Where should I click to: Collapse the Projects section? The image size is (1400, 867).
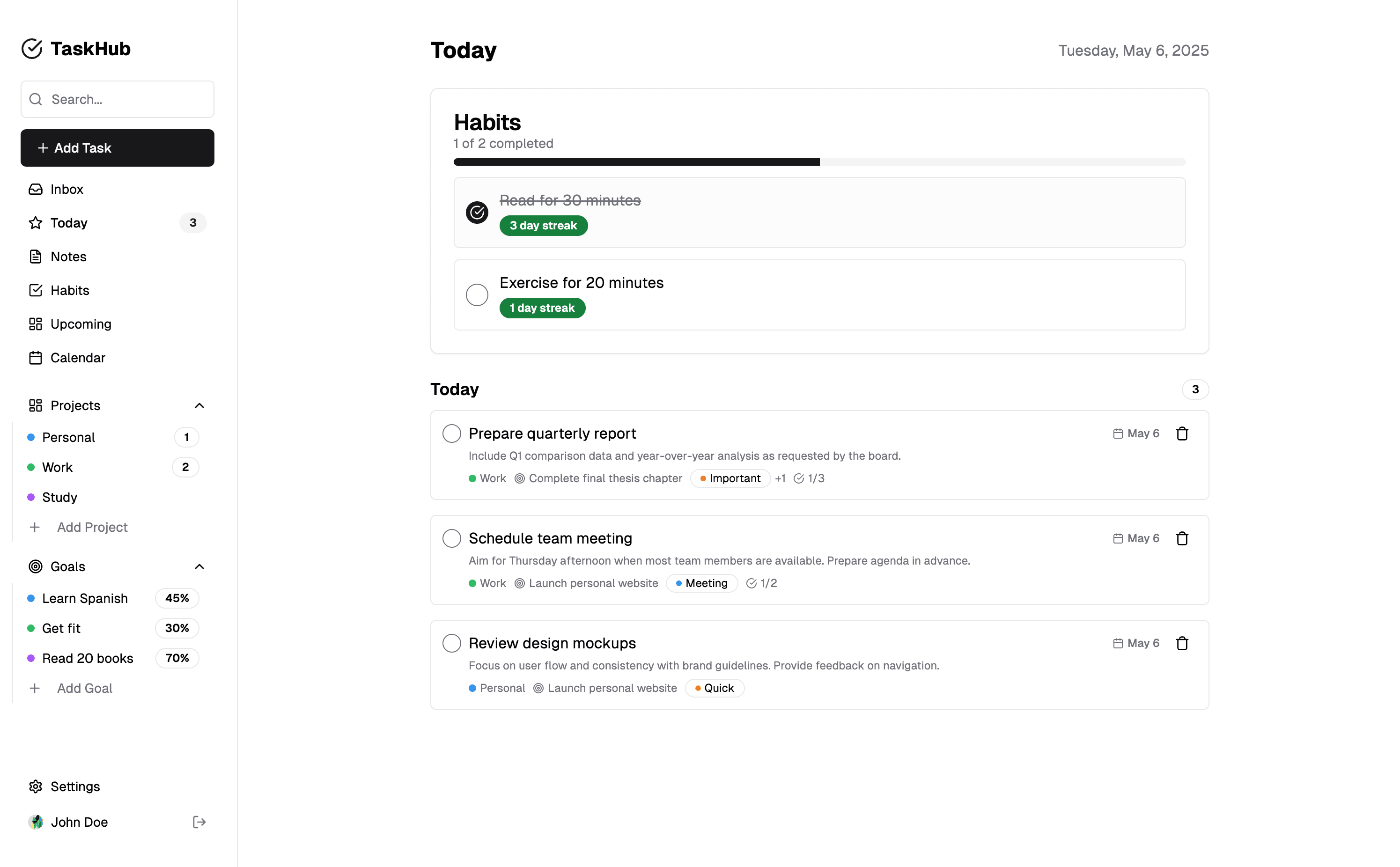pos(199,405)
